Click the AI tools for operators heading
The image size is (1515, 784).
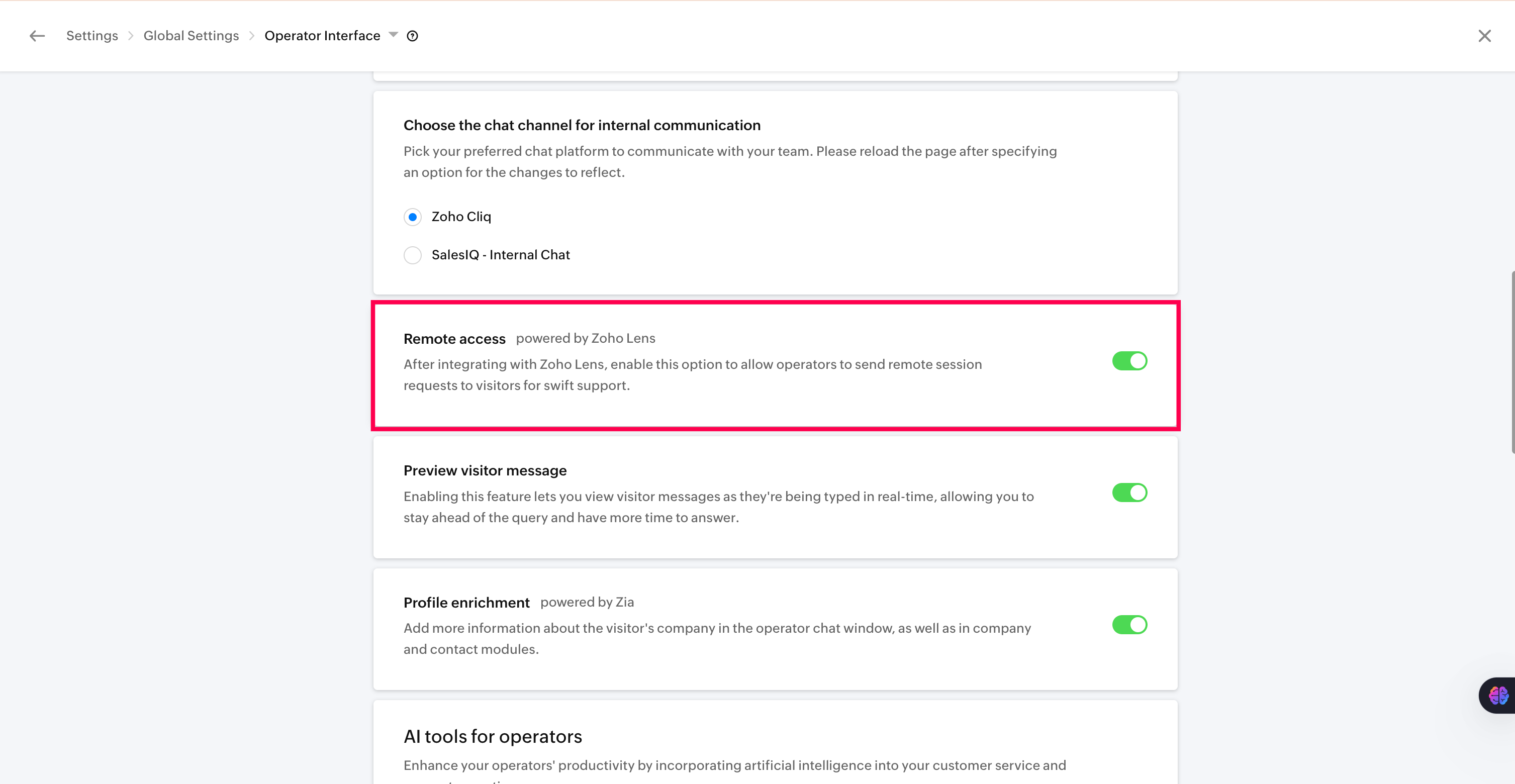[x=493, y=736]
